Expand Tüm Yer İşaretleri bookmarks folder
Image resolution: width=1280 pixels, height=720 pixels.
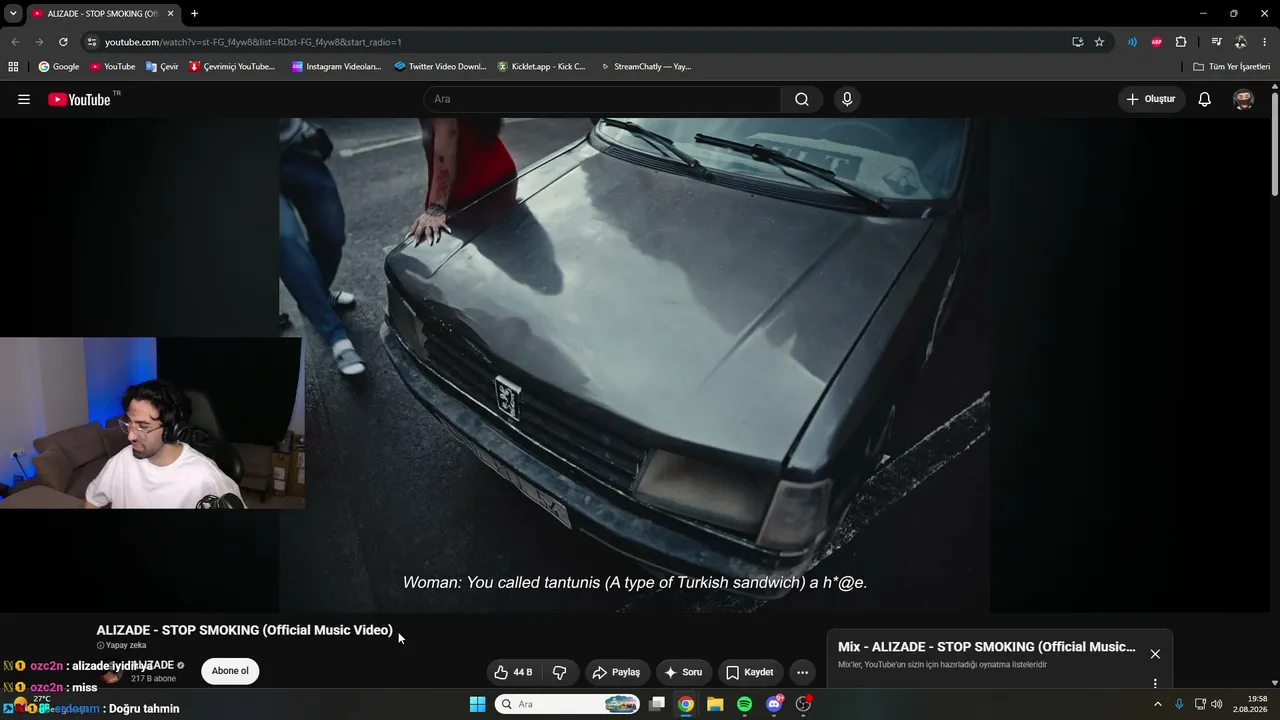(x=1231, y=67)
